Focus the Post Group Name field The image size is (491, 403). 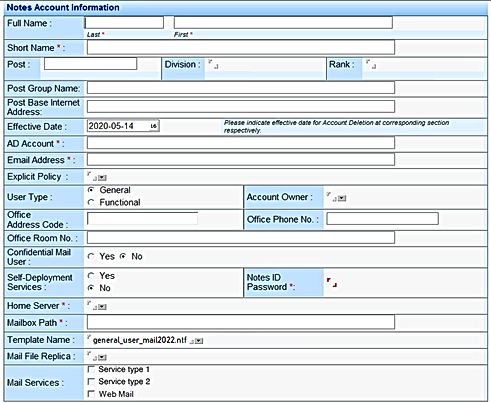coord(241,88)
